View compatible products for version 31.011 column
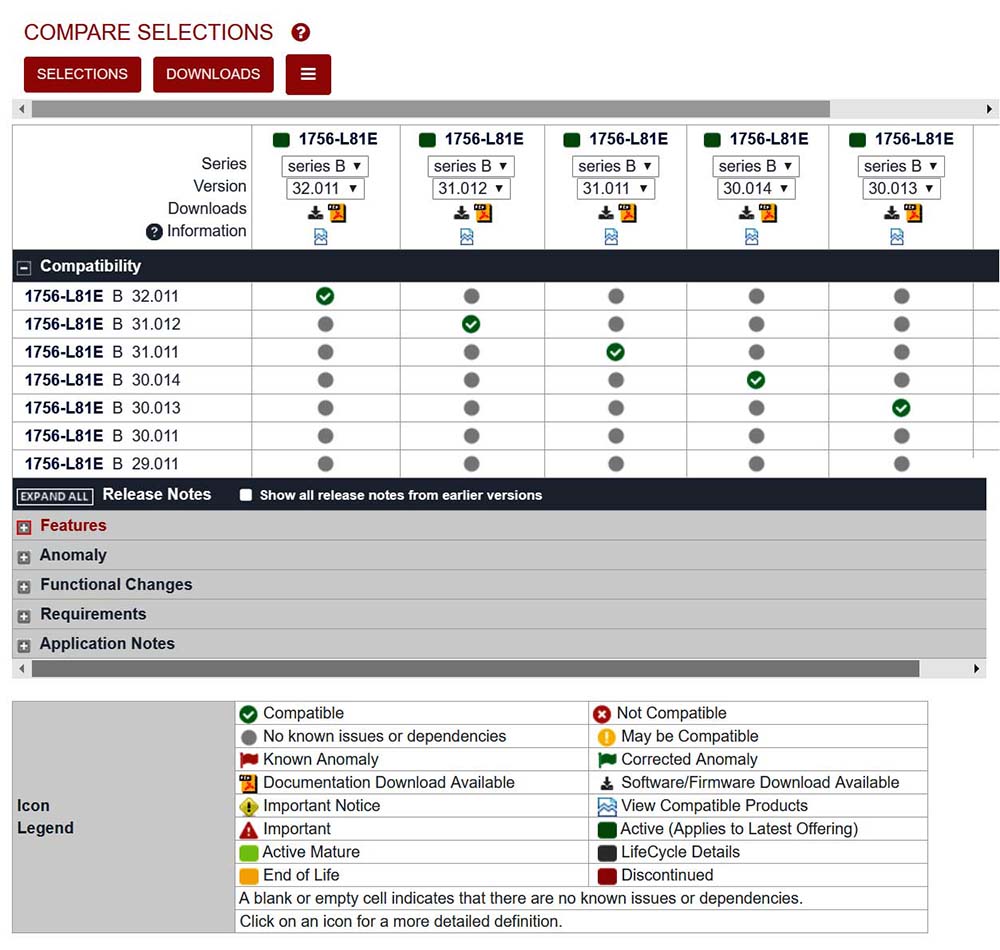 pos(611,237)
